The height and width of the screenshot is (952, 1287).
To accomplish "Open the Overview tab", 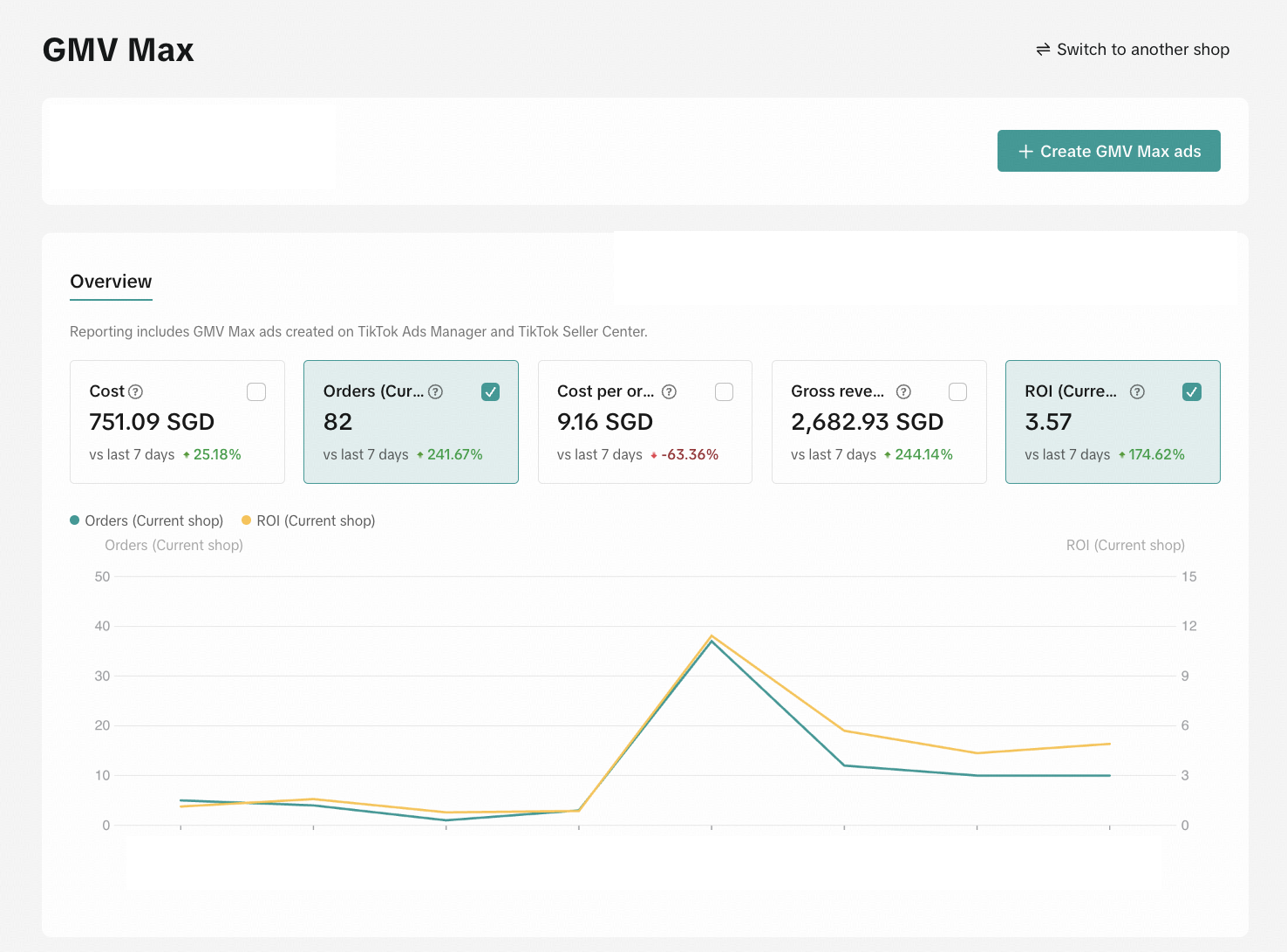I will tap(111, 282).
